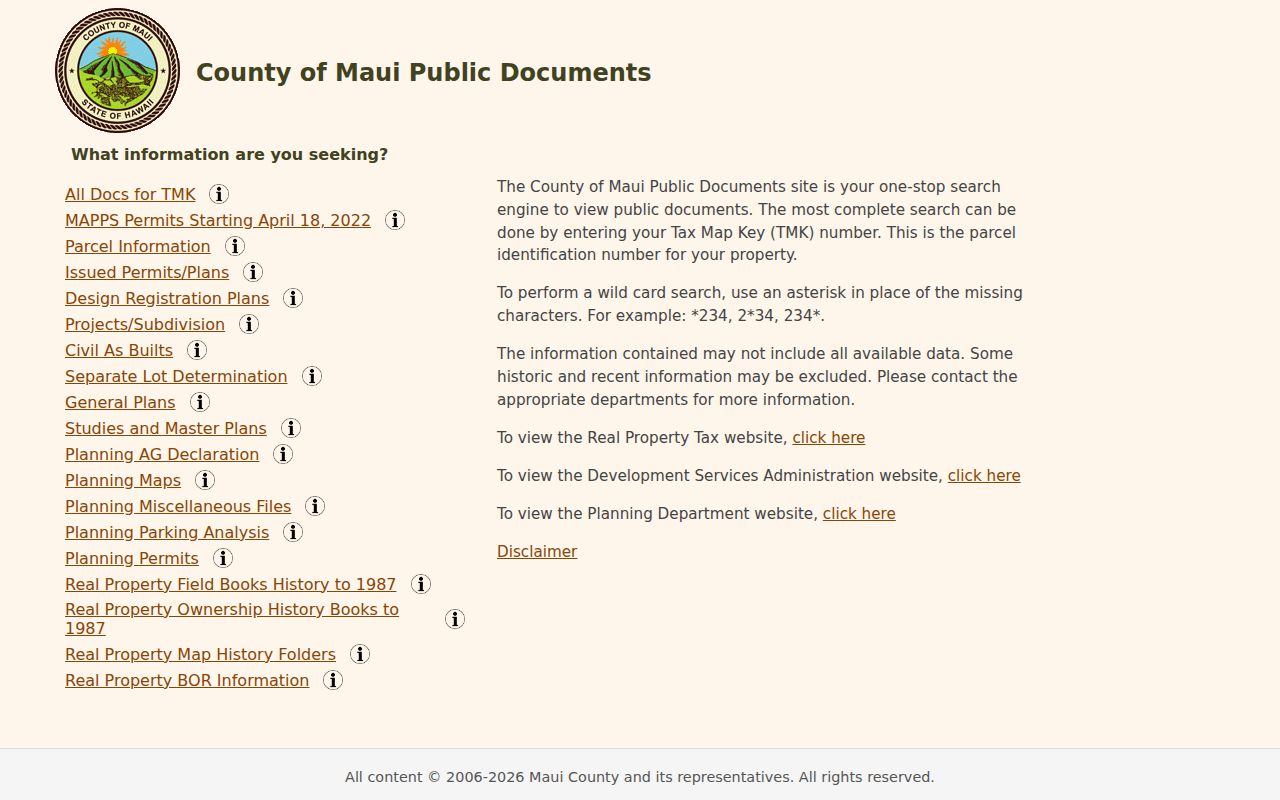Open Real Property Field Books History to 1987

click(230, 584)
